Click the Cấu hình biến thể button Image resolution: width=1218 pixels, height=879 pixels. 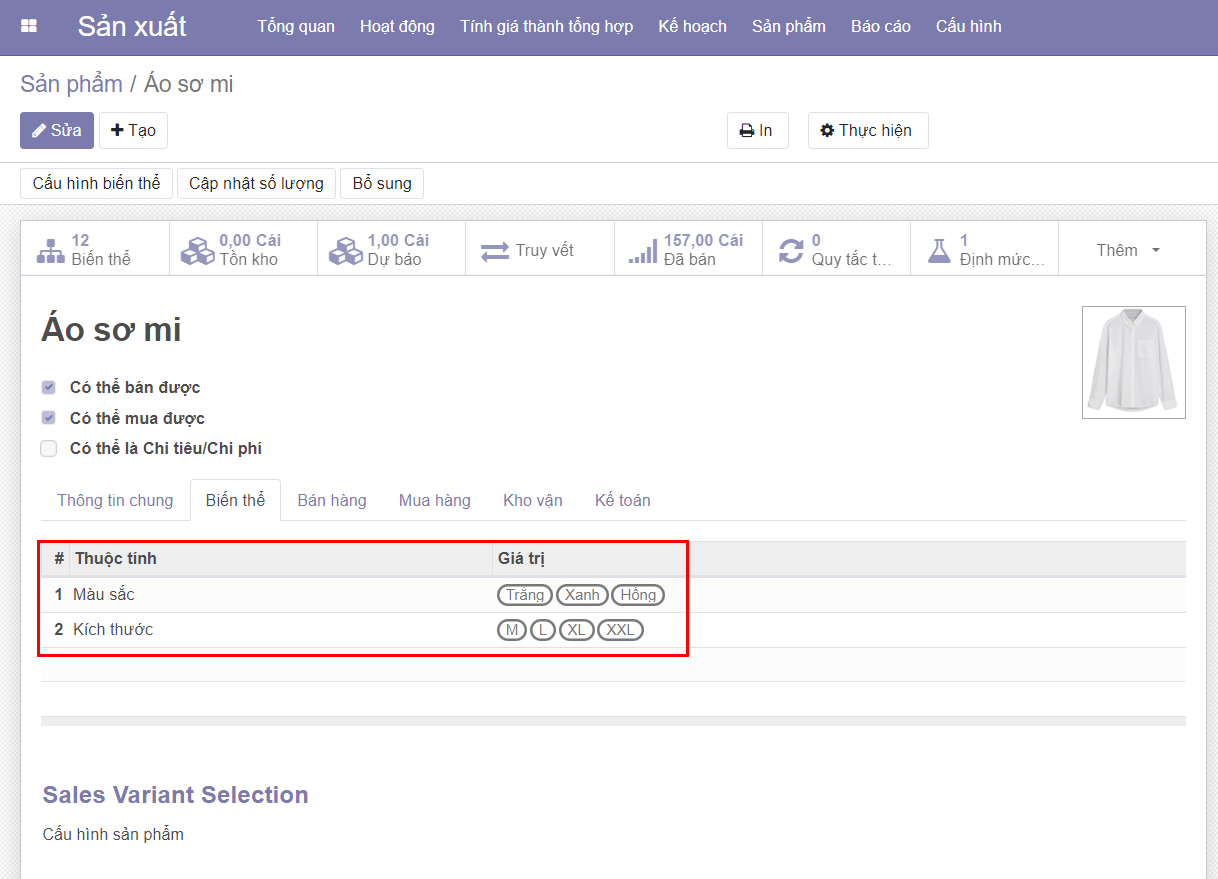pyautogui.click(x=96, y=183)
